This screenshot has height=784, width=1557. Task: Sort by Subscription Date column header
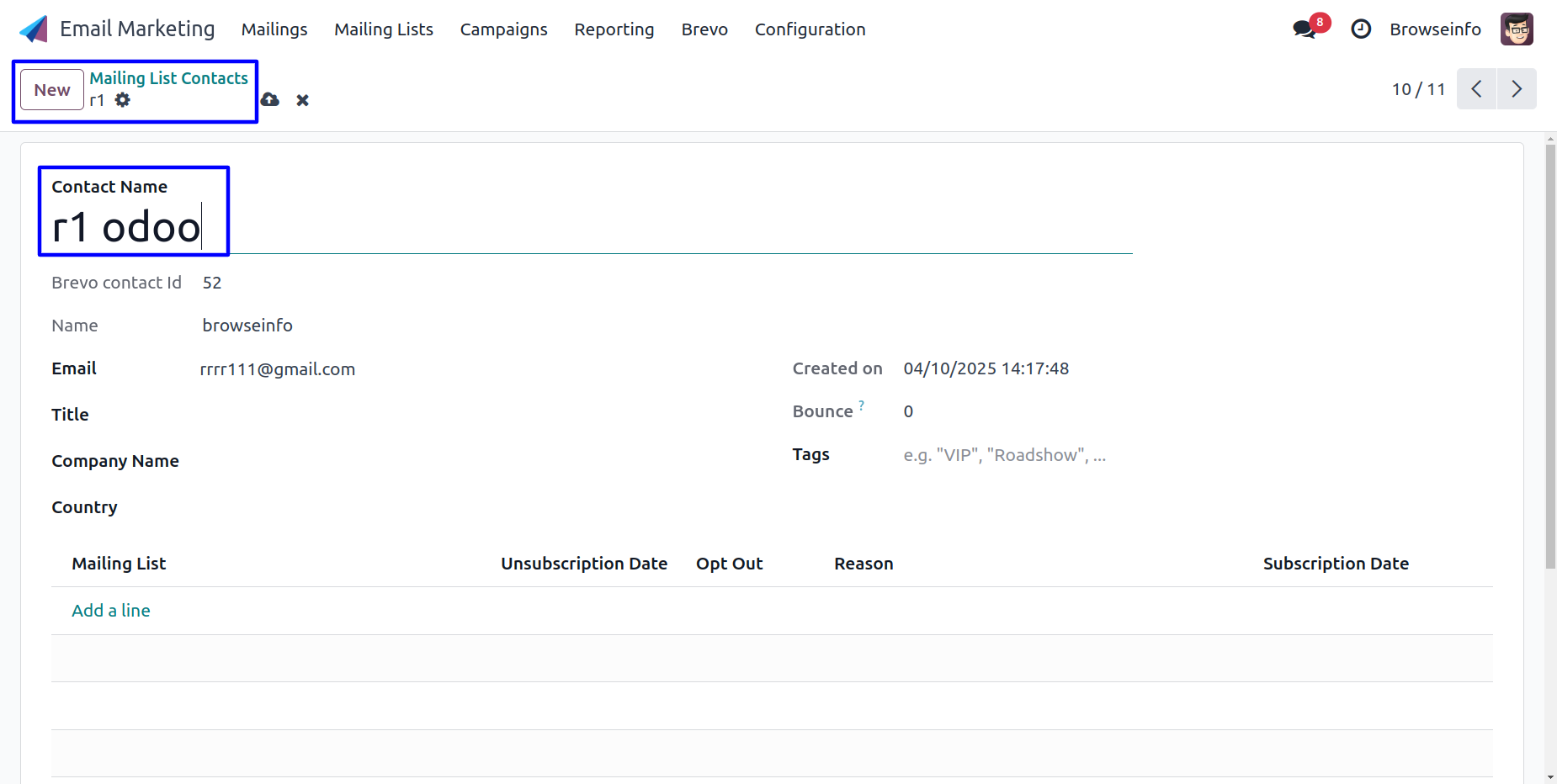[1336, 564]
